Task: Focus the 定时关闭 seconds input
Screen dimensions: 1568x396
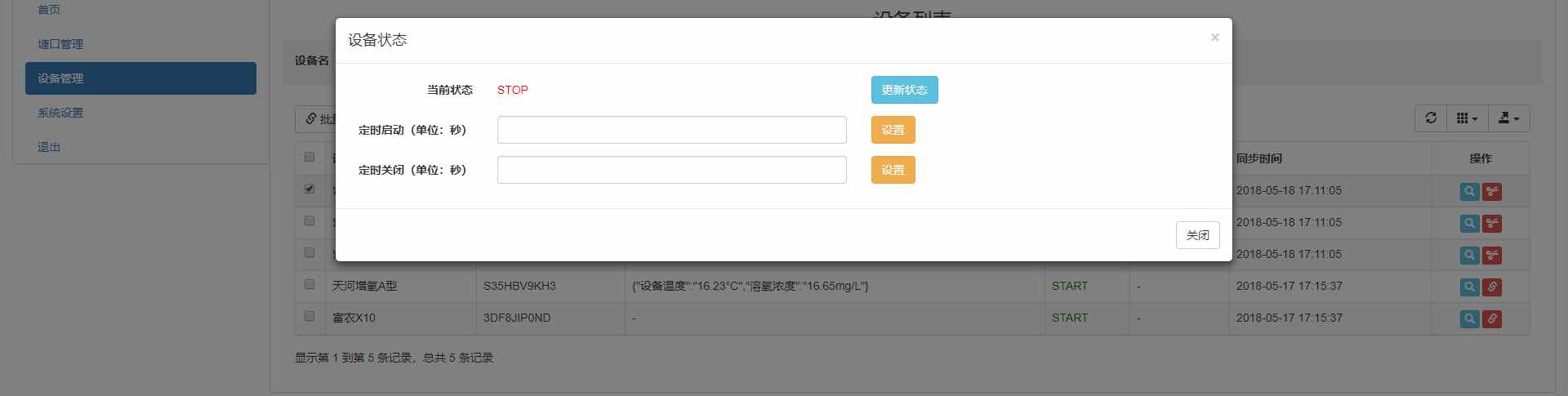Action: click(x=671, y=170)
